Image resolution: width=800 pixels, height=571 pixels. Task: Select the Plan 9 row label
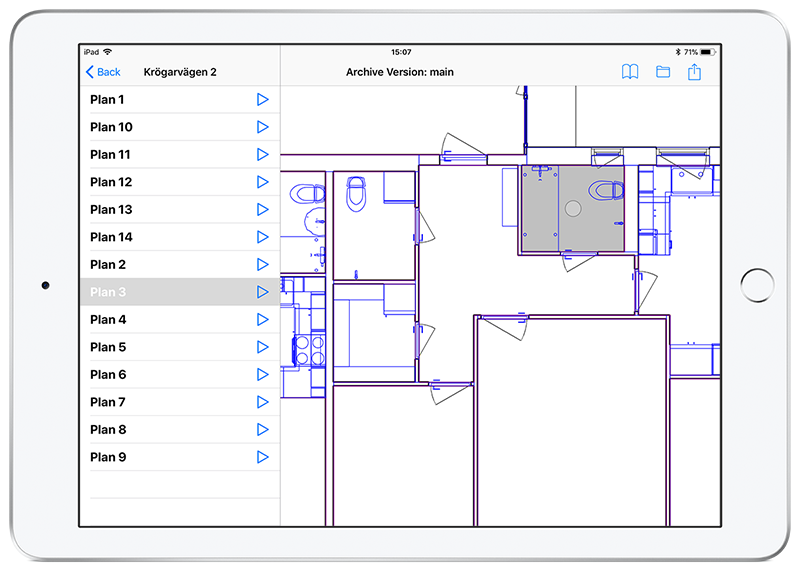pos(108,458)
